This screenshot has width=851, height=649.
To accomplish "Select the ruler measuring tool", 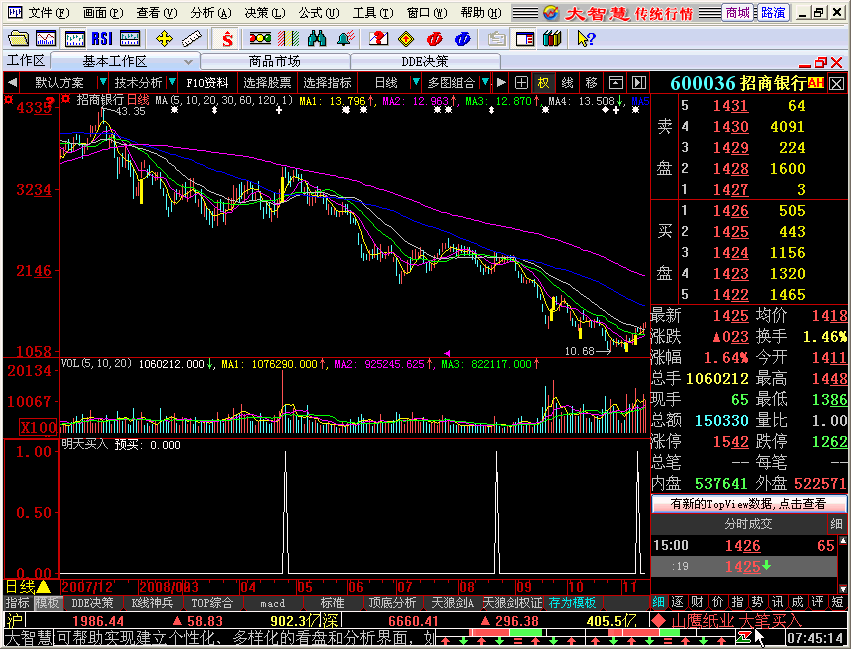I will (192, 39).
